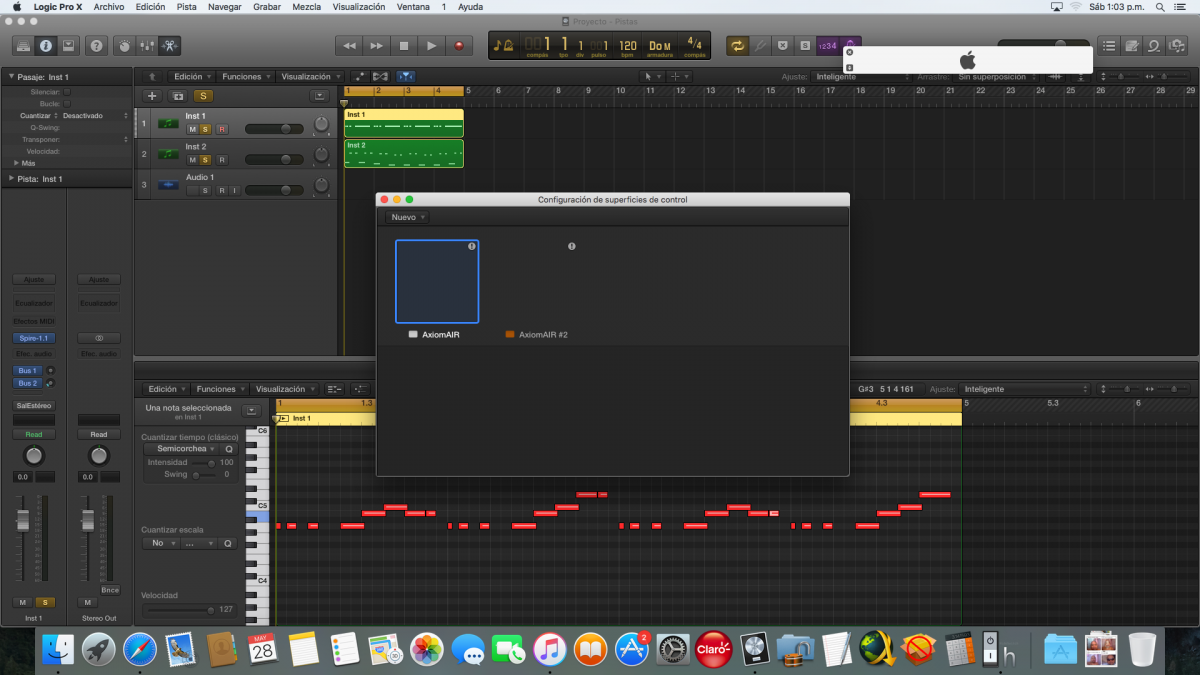
Task: Open the tracks area Edición dropdown
Action: click(x=191, y=76)
